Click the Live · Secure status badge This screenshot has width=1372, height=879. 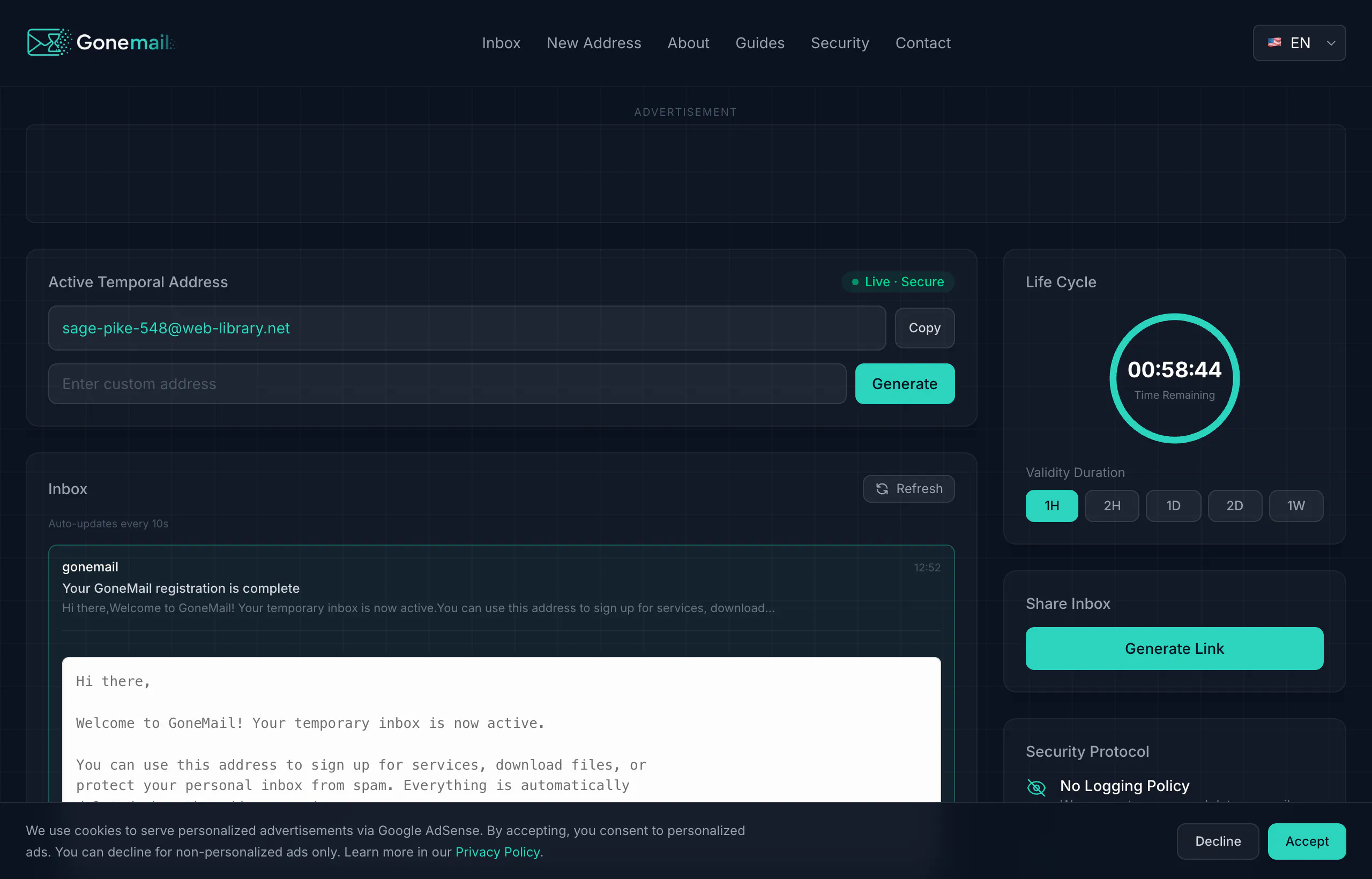898,282
